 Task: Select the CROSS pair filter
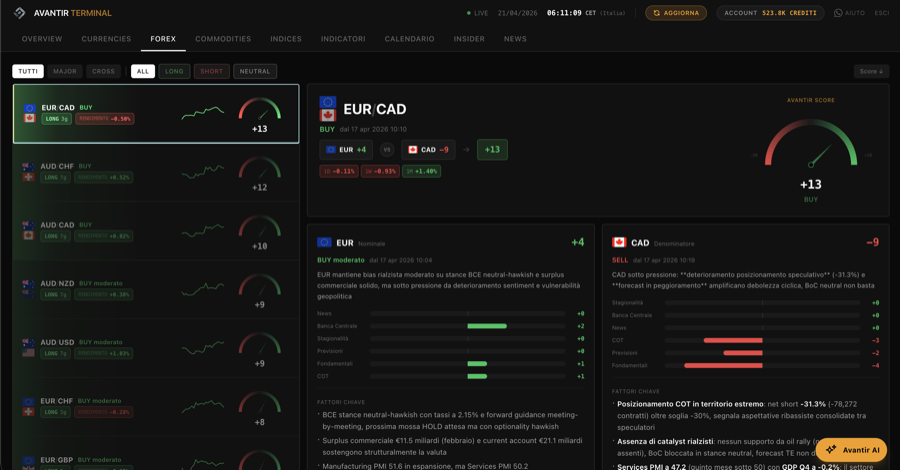103,71
